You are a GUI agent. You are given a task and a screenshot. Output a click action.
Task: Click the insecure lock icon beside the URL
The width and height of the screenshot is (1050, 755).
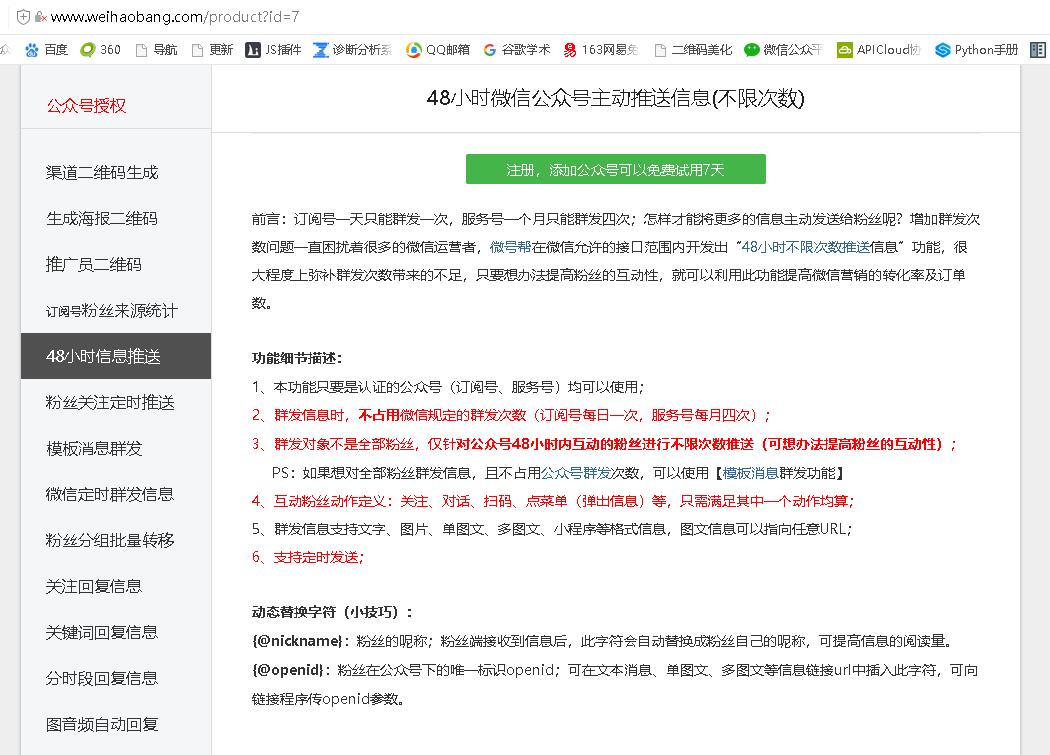pyautogui.click(x=41, y=17)
